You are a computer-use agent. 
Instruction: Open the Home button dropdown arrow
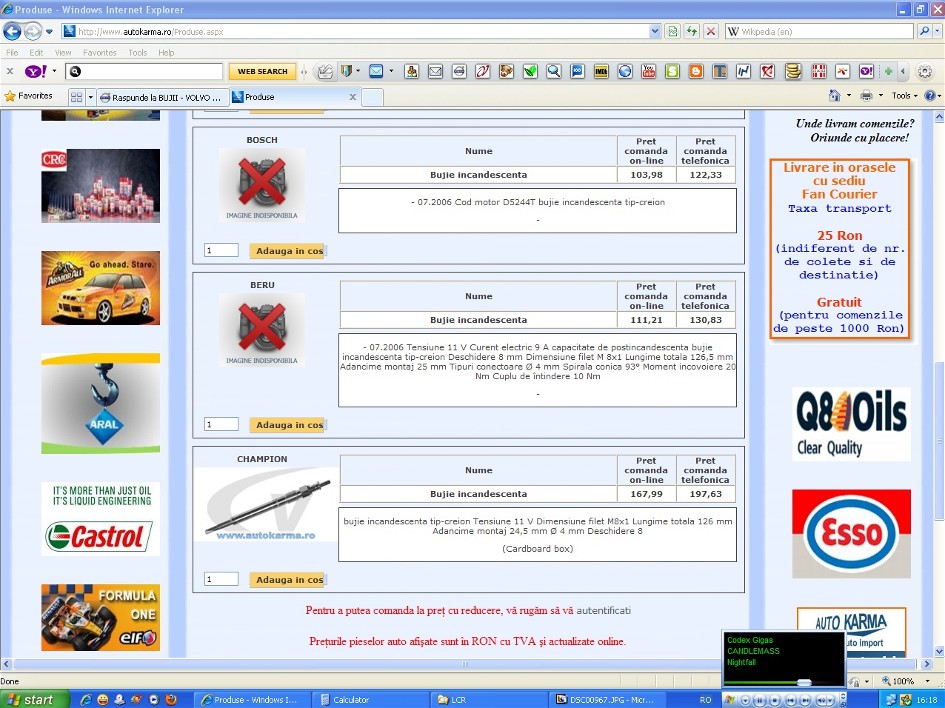click(x=849, y=95)
